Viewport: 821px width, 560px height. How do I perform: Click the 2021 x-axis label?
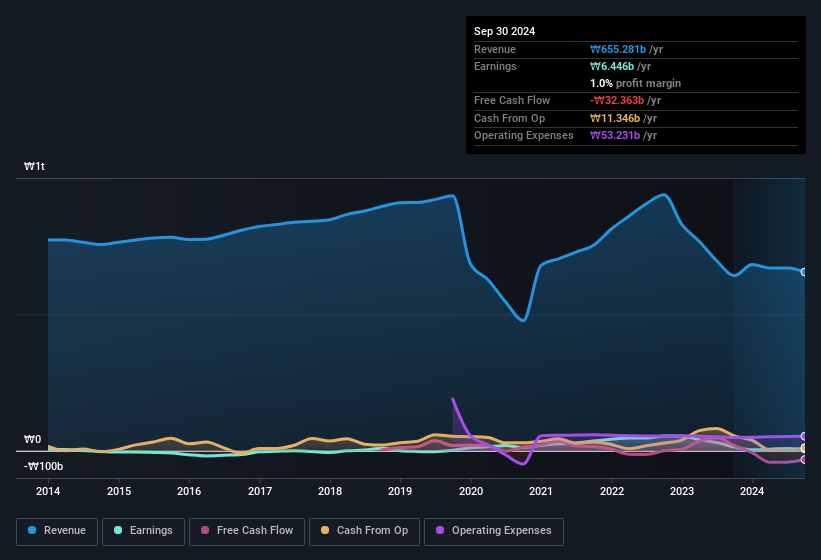click(541, 491)
